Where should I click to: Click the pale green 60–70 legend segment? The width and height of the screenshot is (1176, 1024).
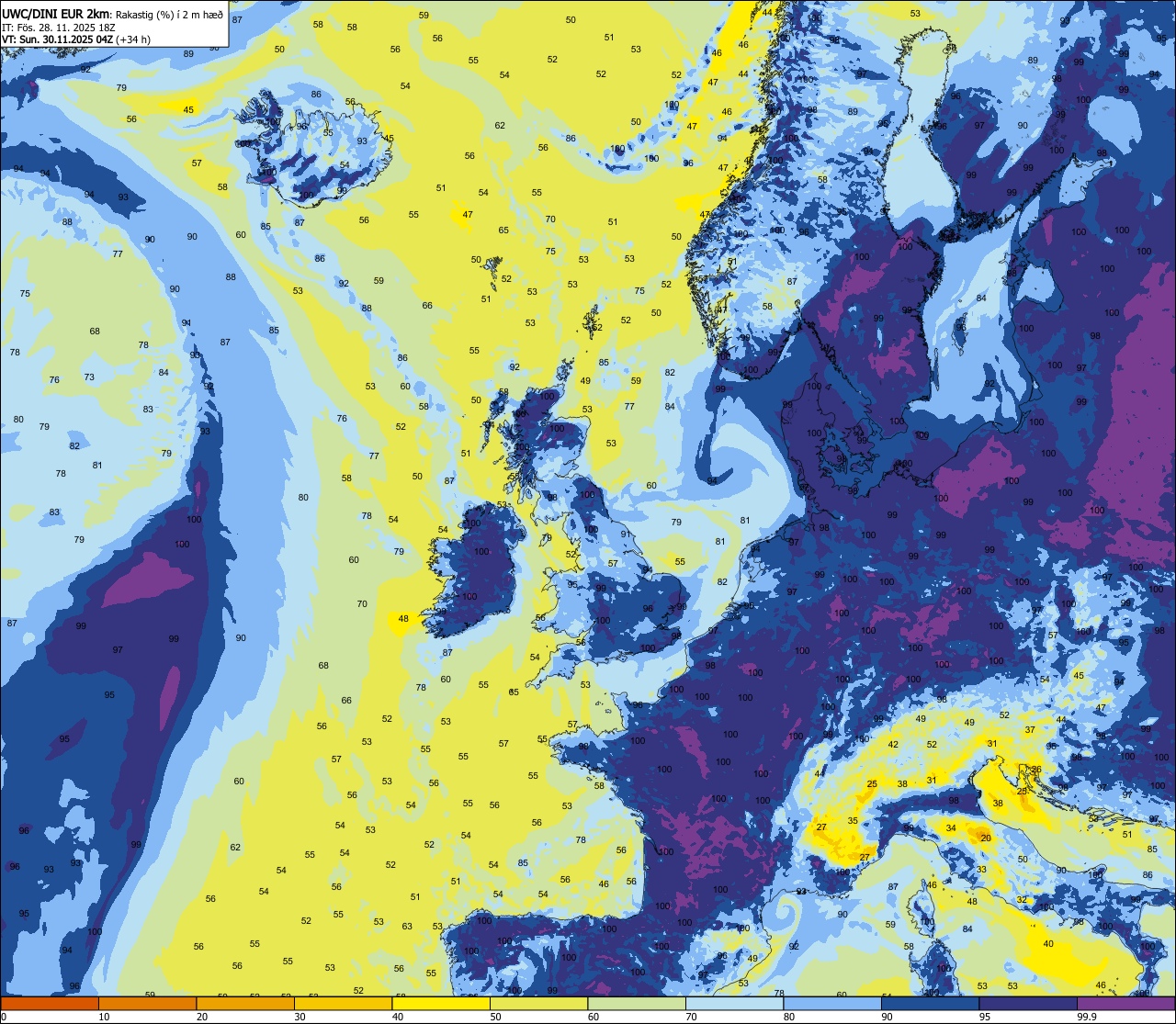tap(637, 1004)
